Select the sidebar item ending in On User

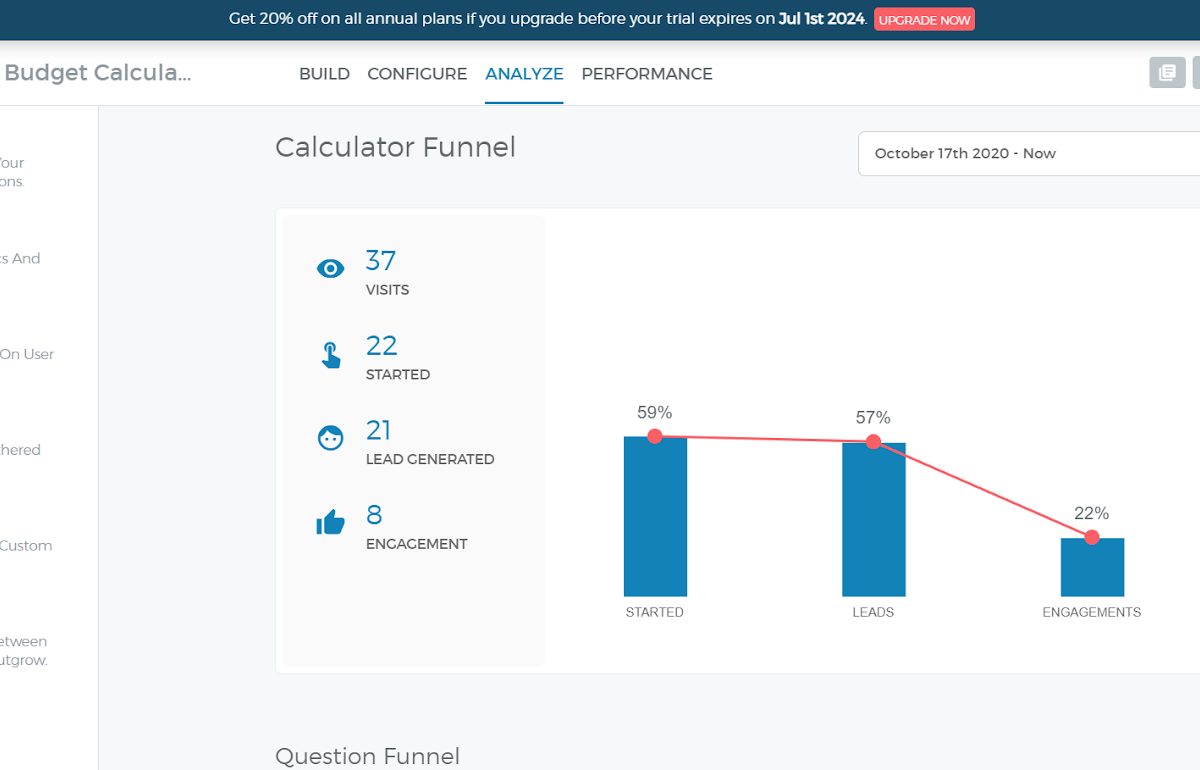coord(27,354)
